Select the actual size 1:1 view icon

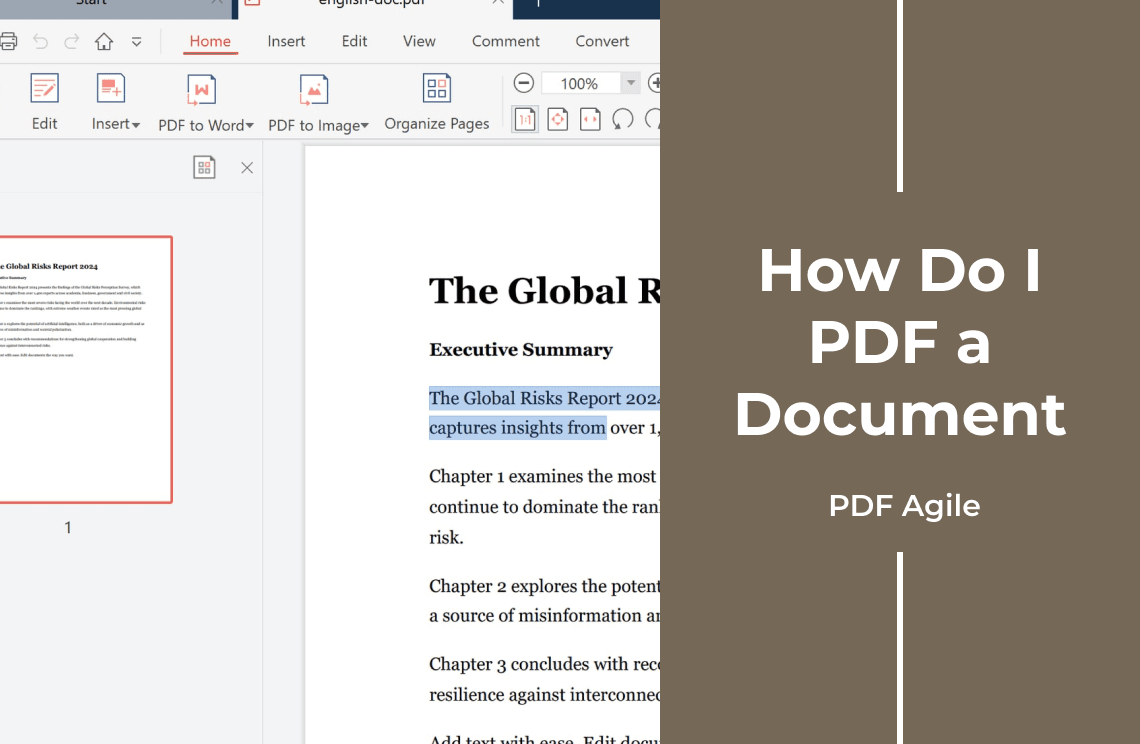525,119
